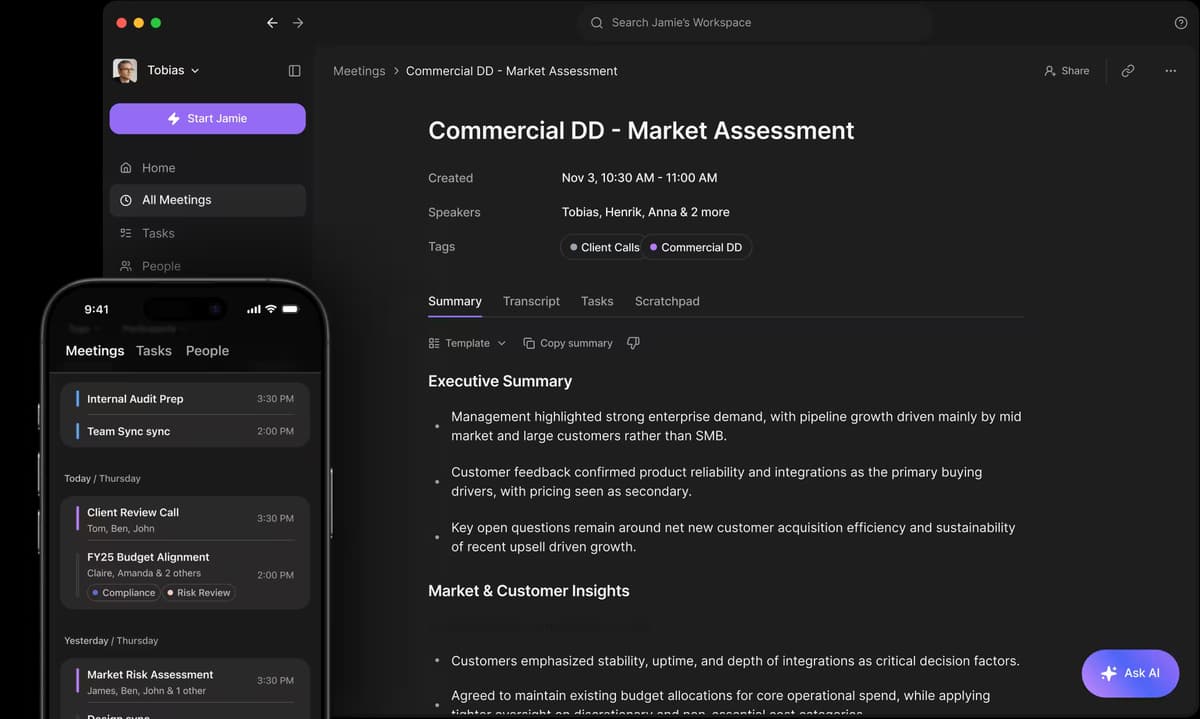Switch to the Transcript tab

pos(531,301)
